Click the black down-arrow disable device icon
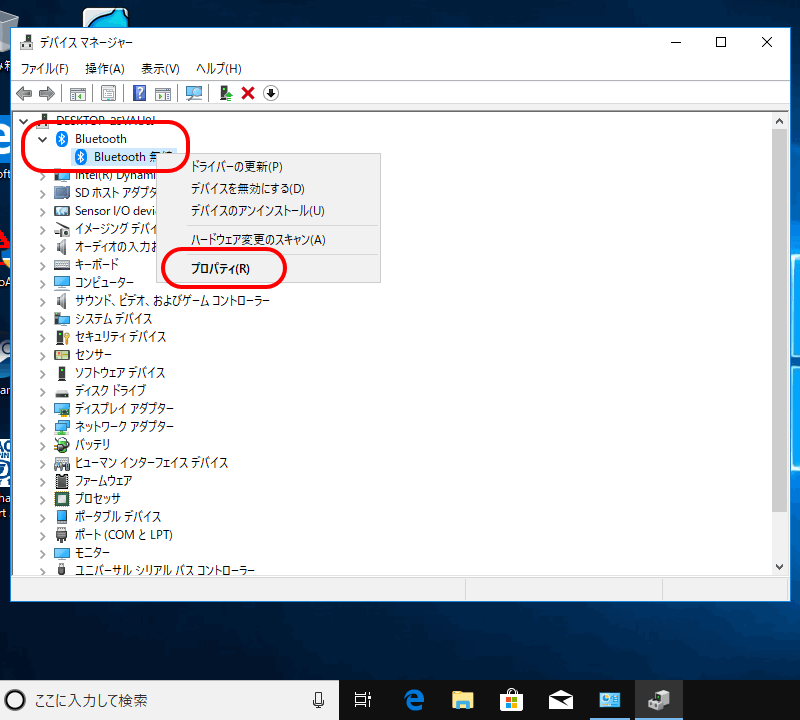 point(271,93)
